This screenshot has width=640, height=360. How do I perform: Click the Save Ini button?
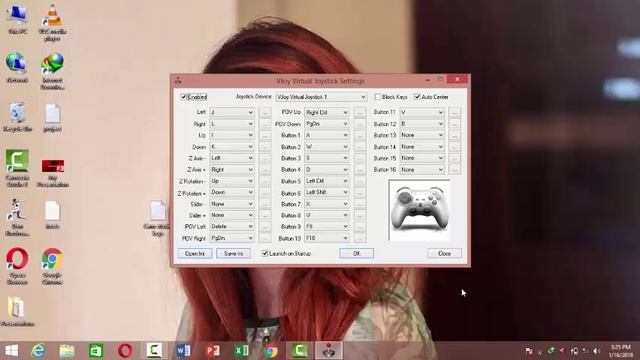[233, 253]
